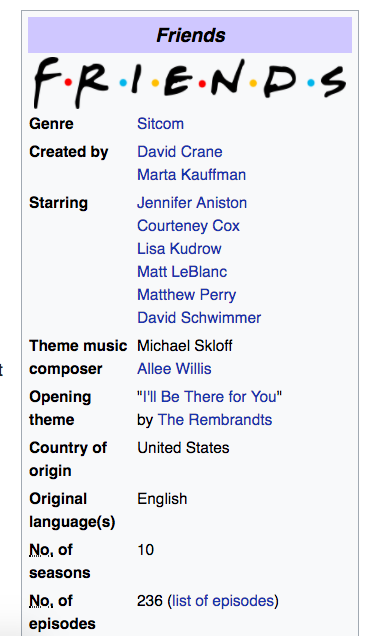Click the Friends logo image
Viewport: 384px width, 636px height.
pos(190,82)
